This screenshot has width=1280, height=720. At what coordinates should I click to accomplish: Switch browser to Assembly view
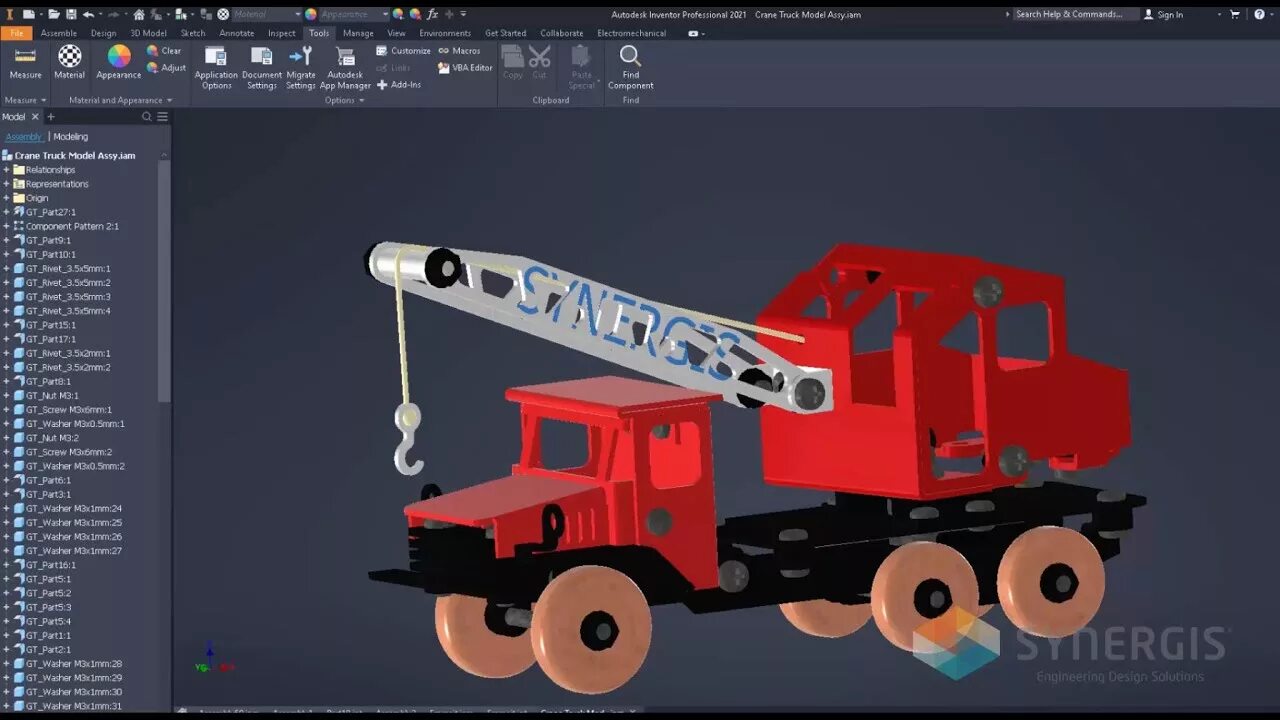click(23, 137)
